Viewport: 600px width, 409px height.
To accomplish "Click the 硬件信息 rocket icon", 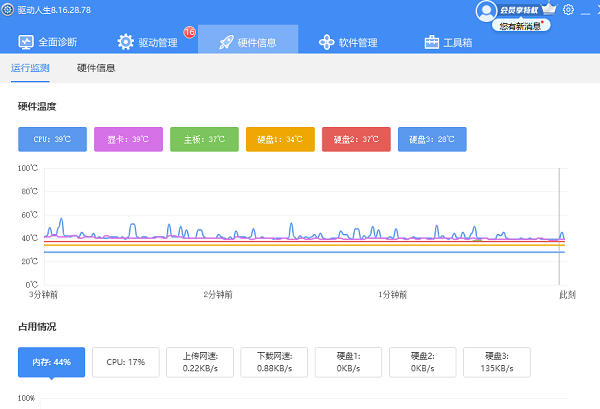I will pos(227,42).
